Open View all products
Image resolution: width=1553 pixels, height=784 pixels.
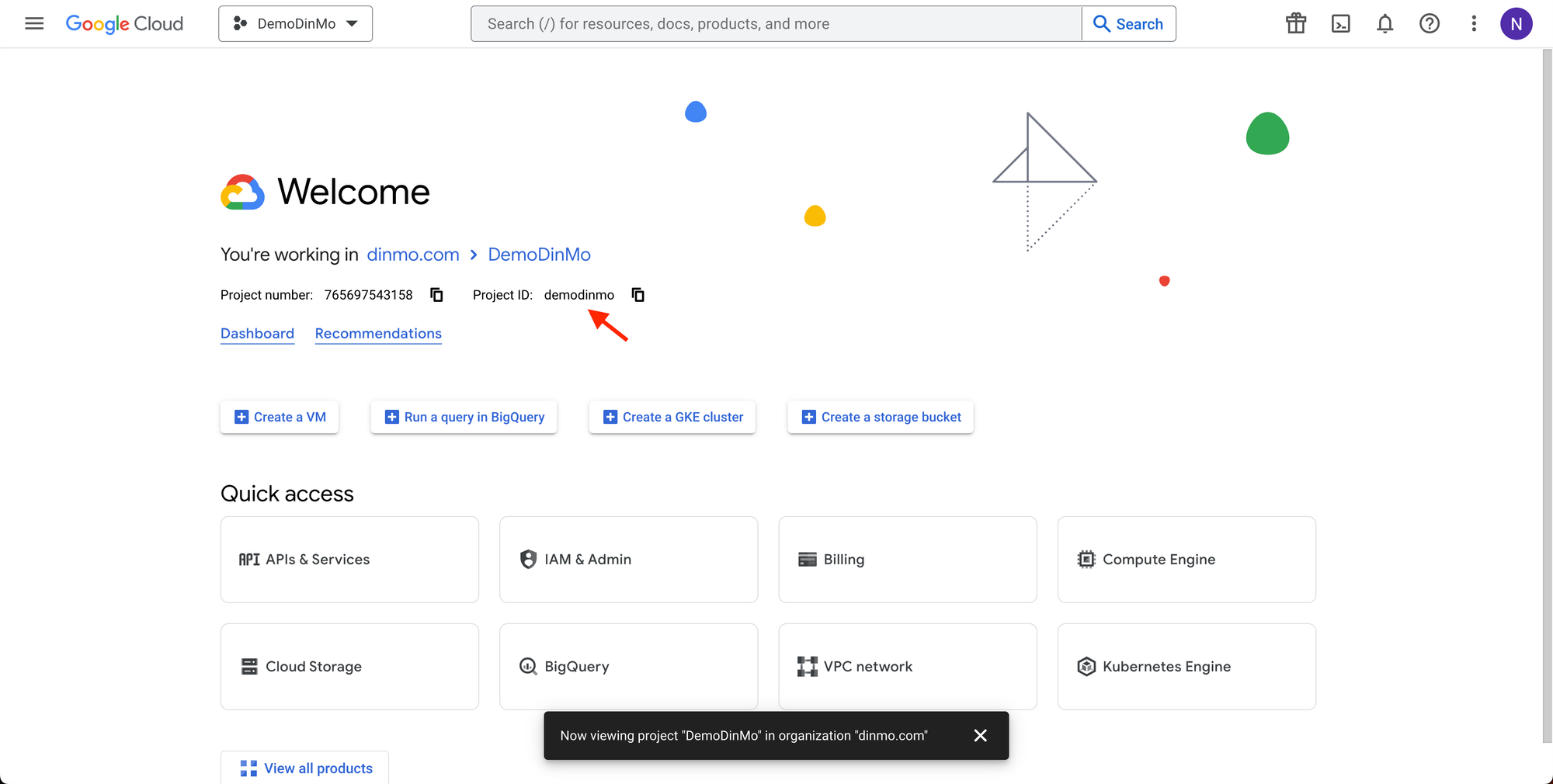point(305,768)
